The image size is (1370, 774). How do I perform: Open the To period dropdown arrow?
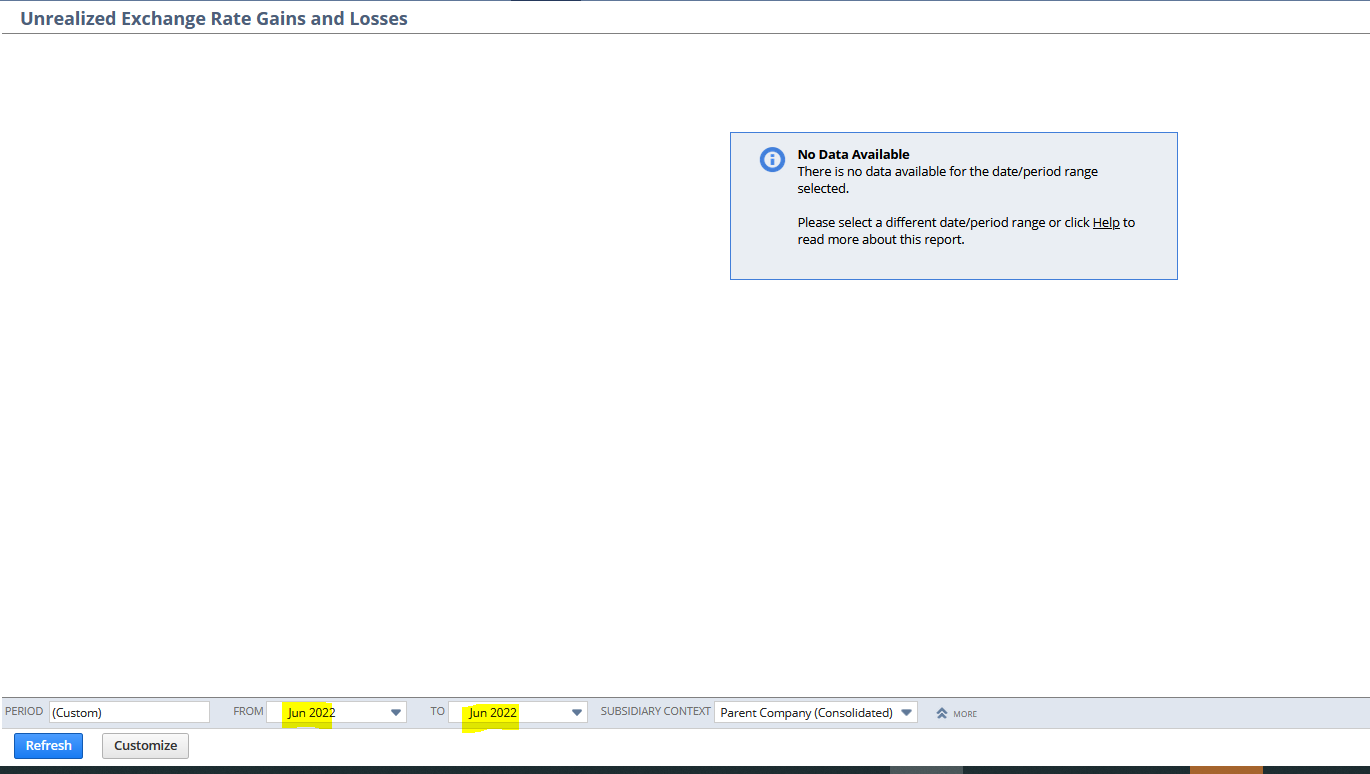click(577, 712)
